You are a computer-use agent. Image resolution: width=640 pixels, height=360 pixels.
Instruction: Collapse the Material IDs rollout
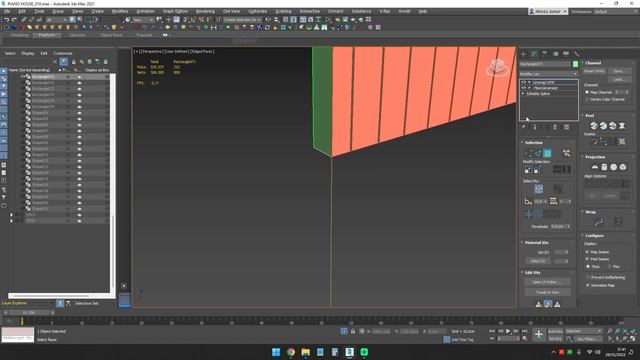pos(536,243)
